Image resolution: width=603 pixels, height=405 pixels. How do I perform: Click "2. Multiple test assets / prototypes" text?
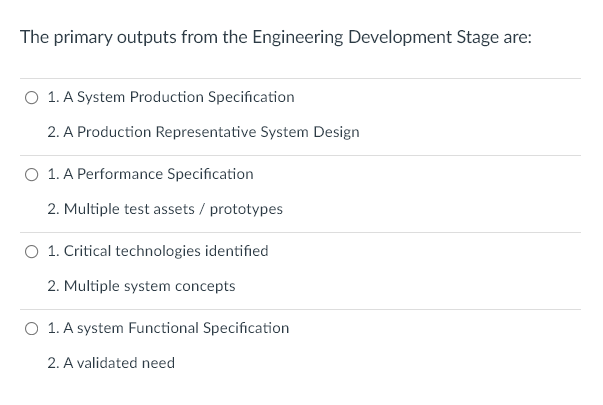(x=165, y=209)
